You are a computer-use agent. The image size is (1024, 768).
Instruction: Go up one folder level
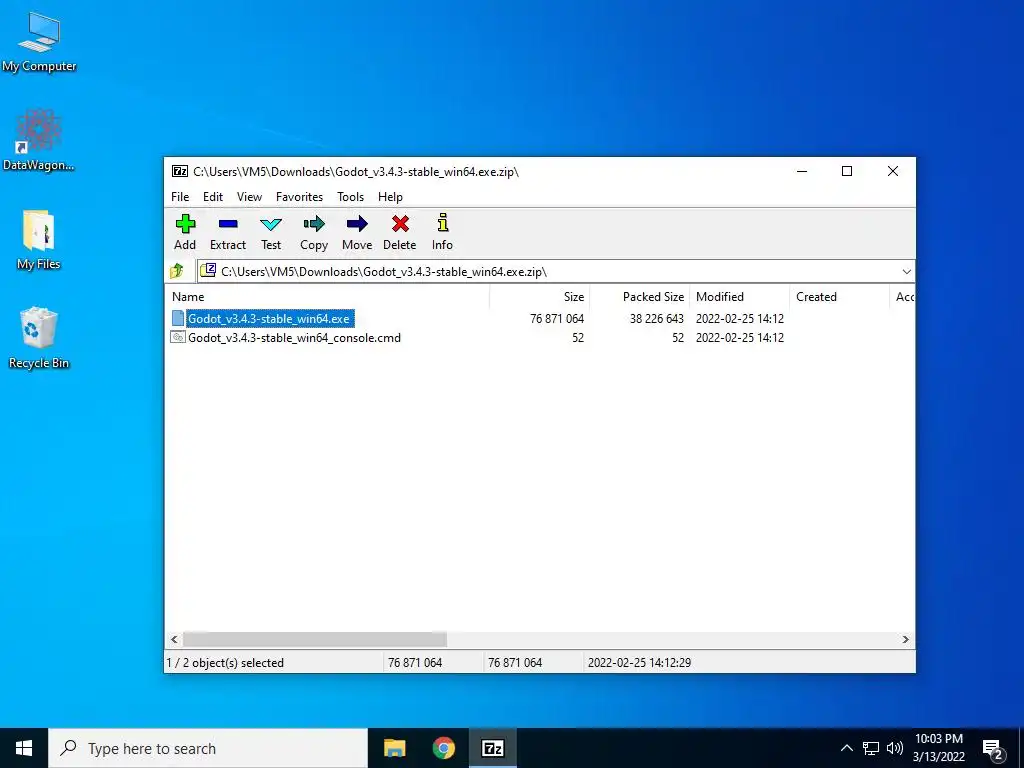point(177,270)
